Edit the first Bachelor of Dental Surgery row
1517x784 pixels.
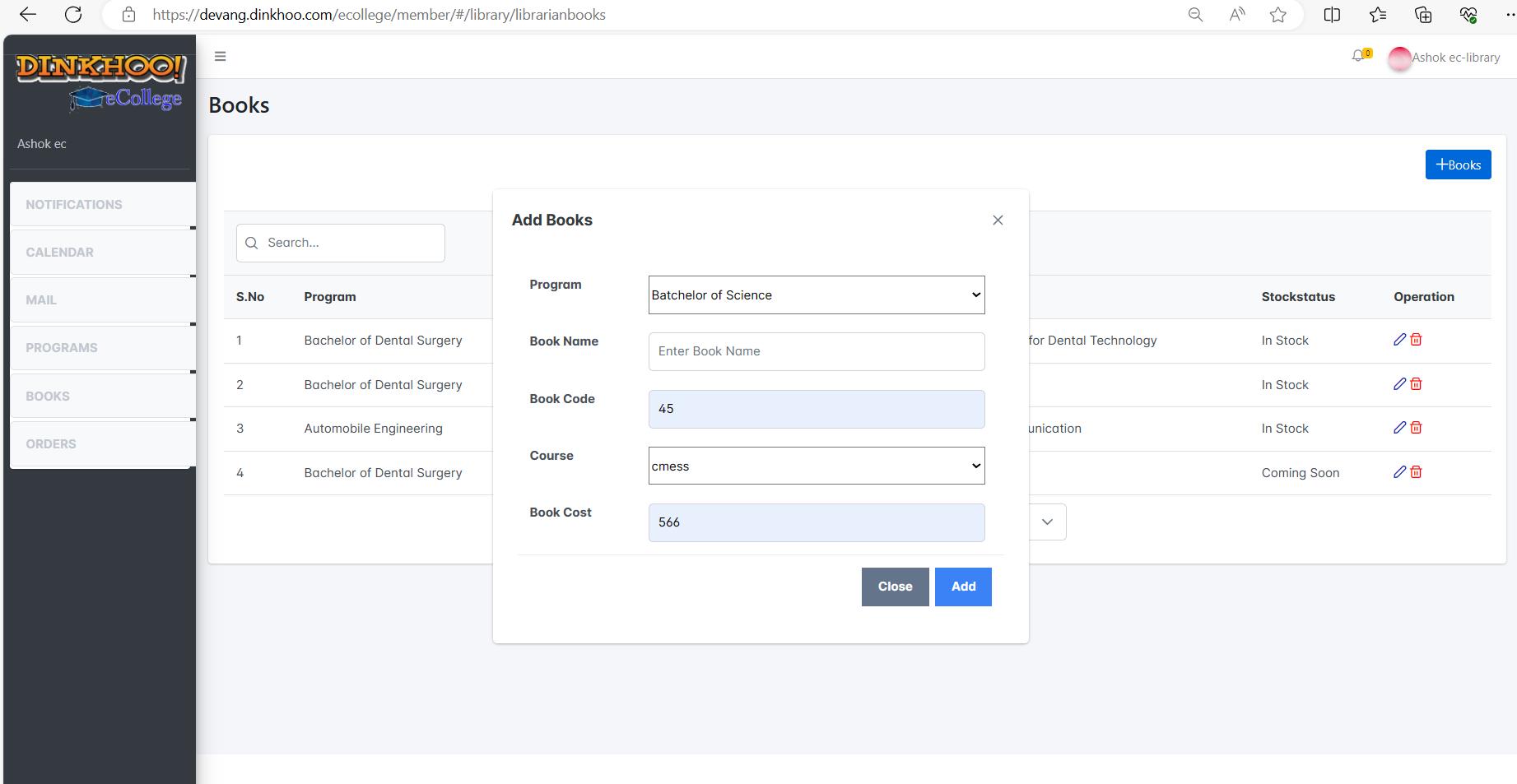click(1399, 340)
